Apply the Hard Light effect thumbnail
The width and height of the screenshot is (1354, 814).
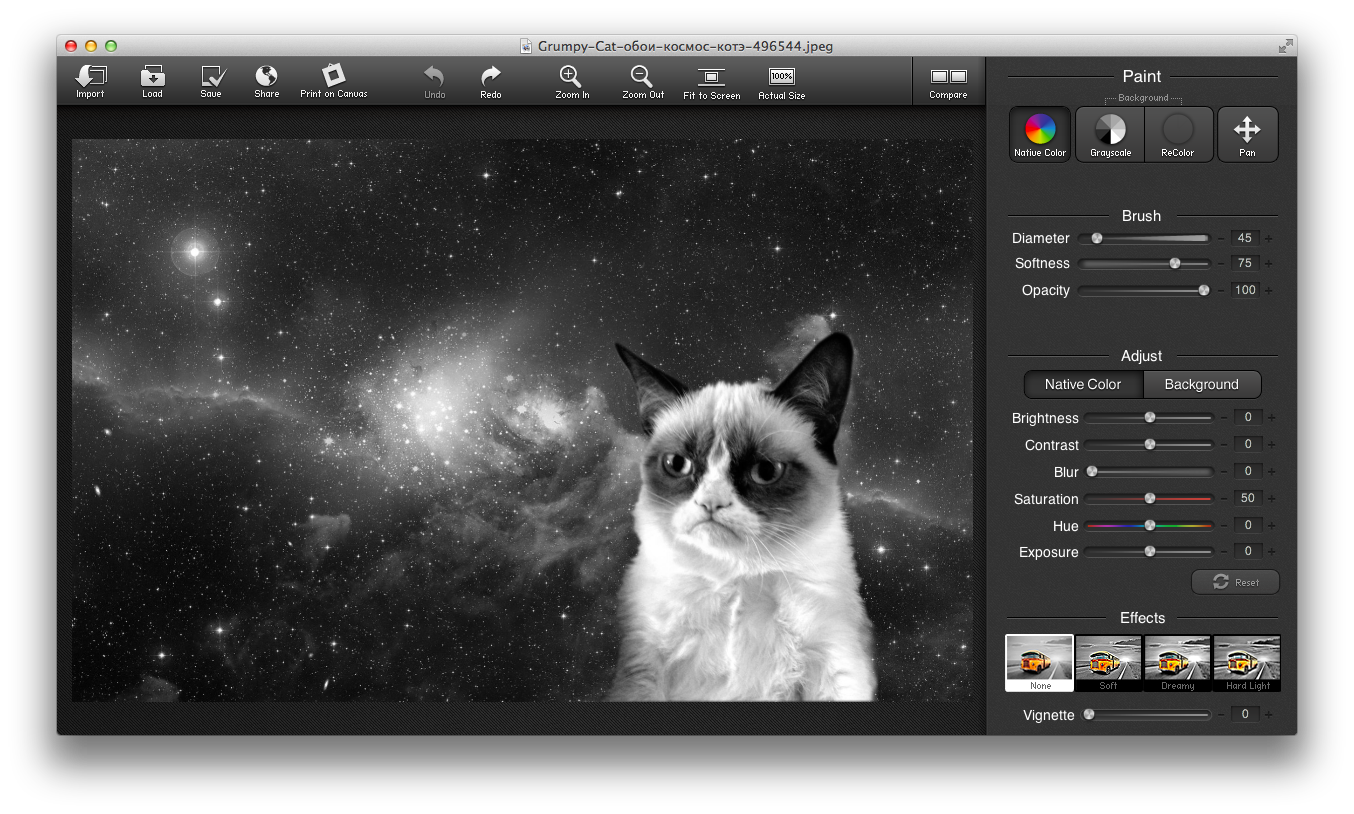1247,663
